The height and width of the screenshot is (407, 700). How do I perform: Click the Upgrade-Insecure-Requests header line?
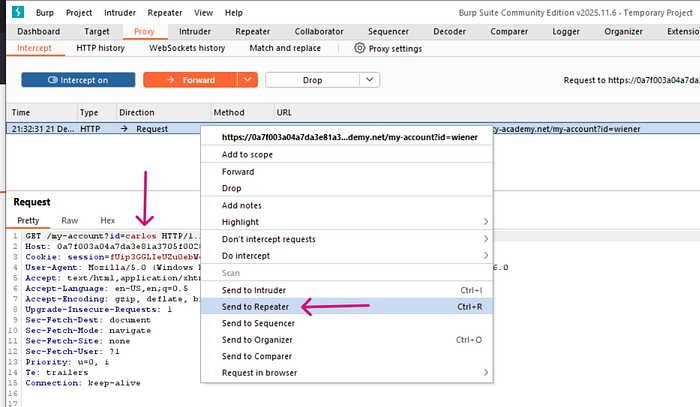[99, 309]
